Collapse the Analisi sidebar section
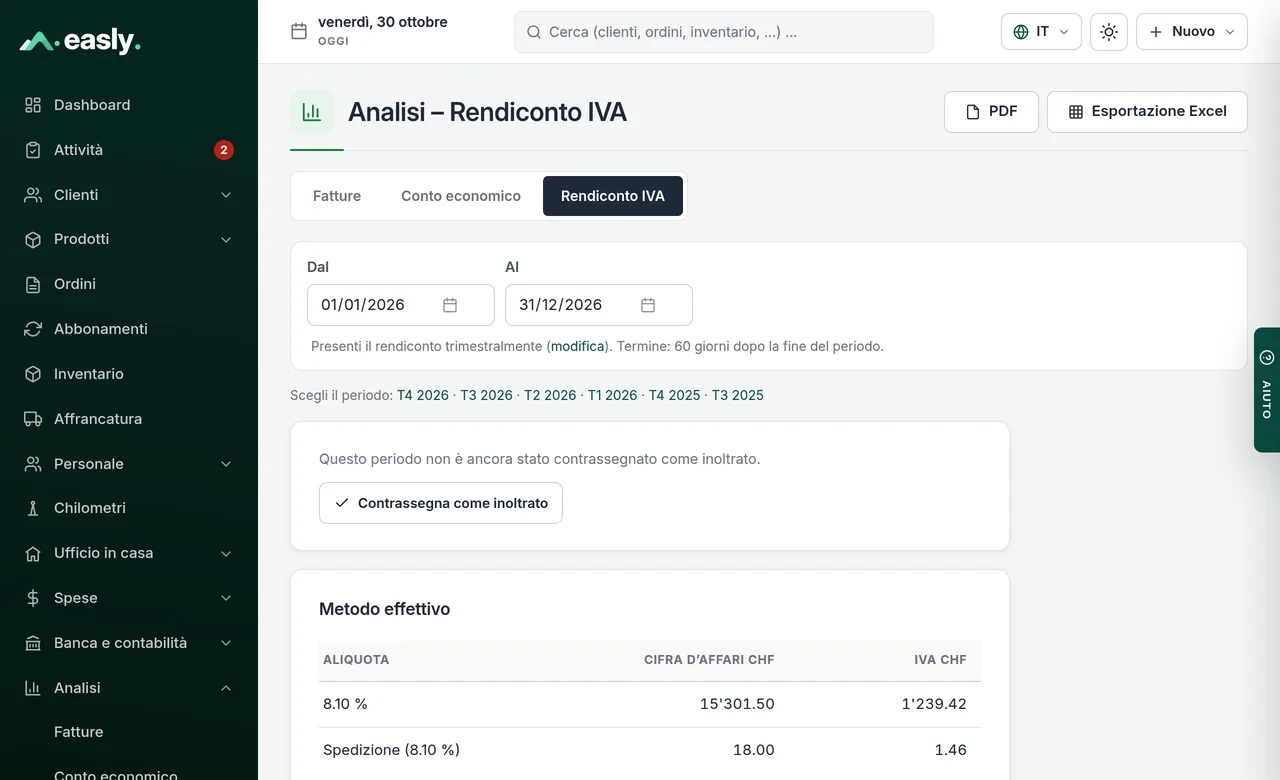1280x780 pixels. click(x=226, y=688)
